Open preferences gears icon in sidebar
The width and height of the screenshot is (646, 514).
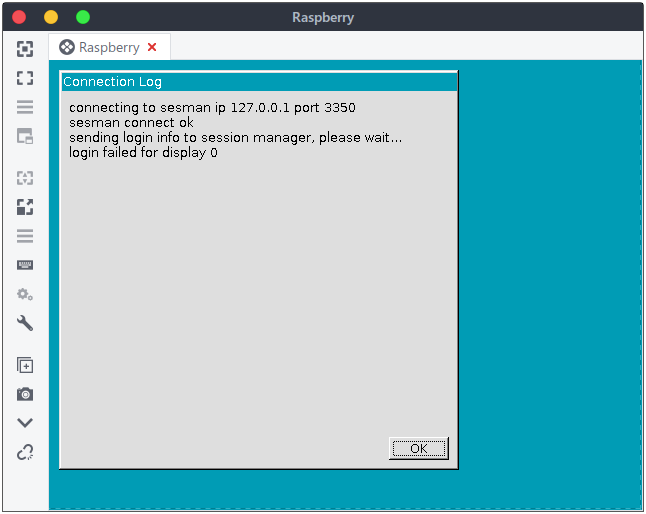[x=25, y=294]
